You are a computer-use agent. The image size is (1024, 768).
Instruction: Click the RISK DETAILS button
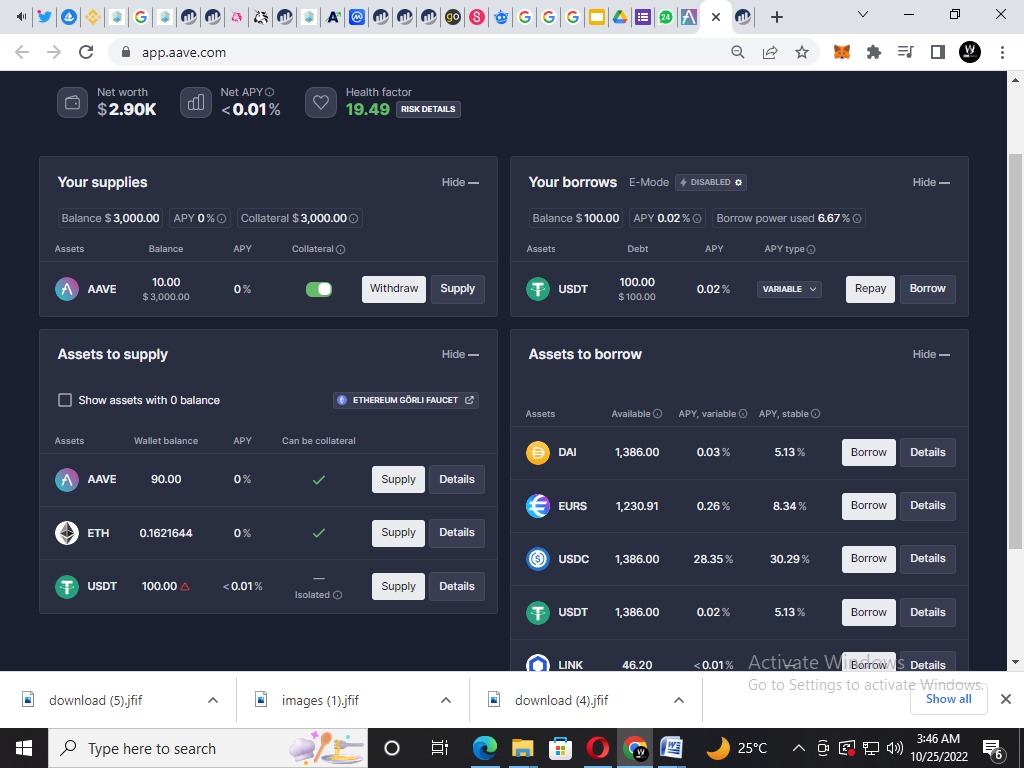pyautogui.click(x=427, y=110)
